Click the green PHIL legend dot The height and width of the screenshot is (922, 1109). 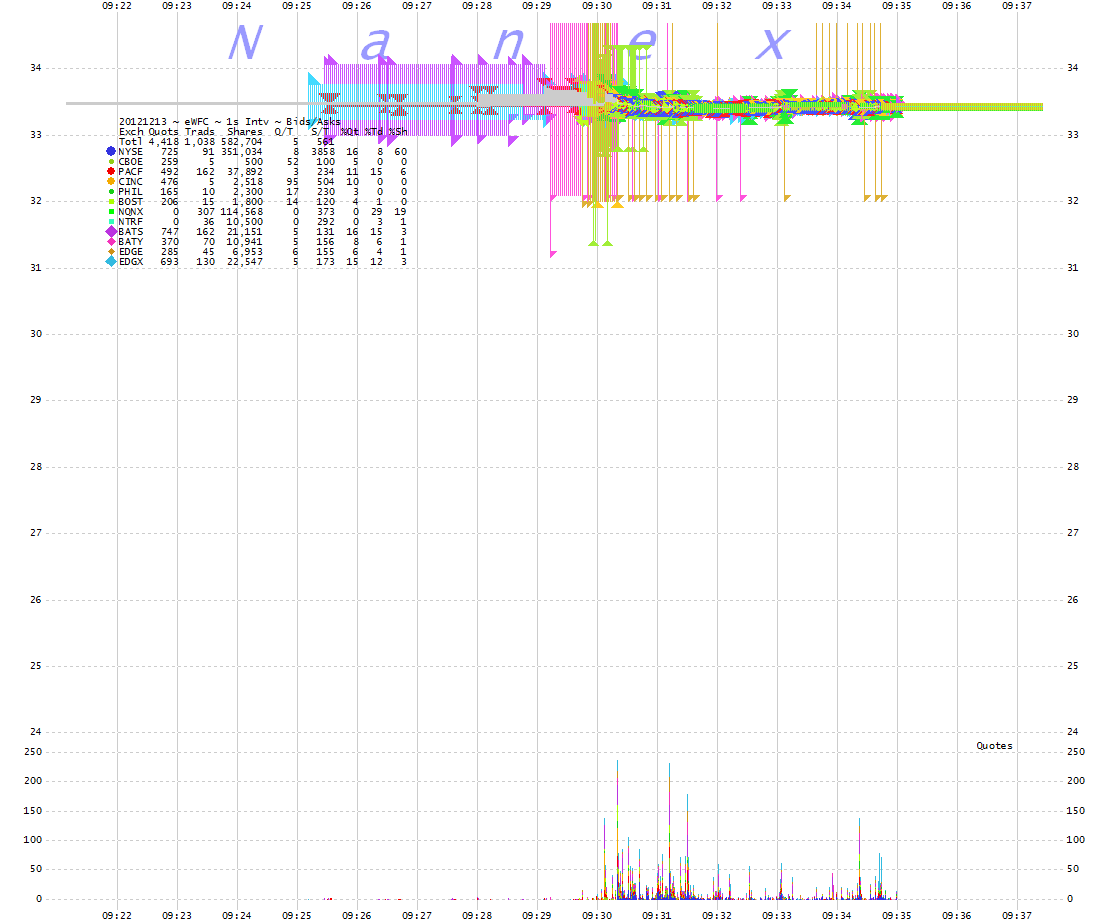click(111, 192)
